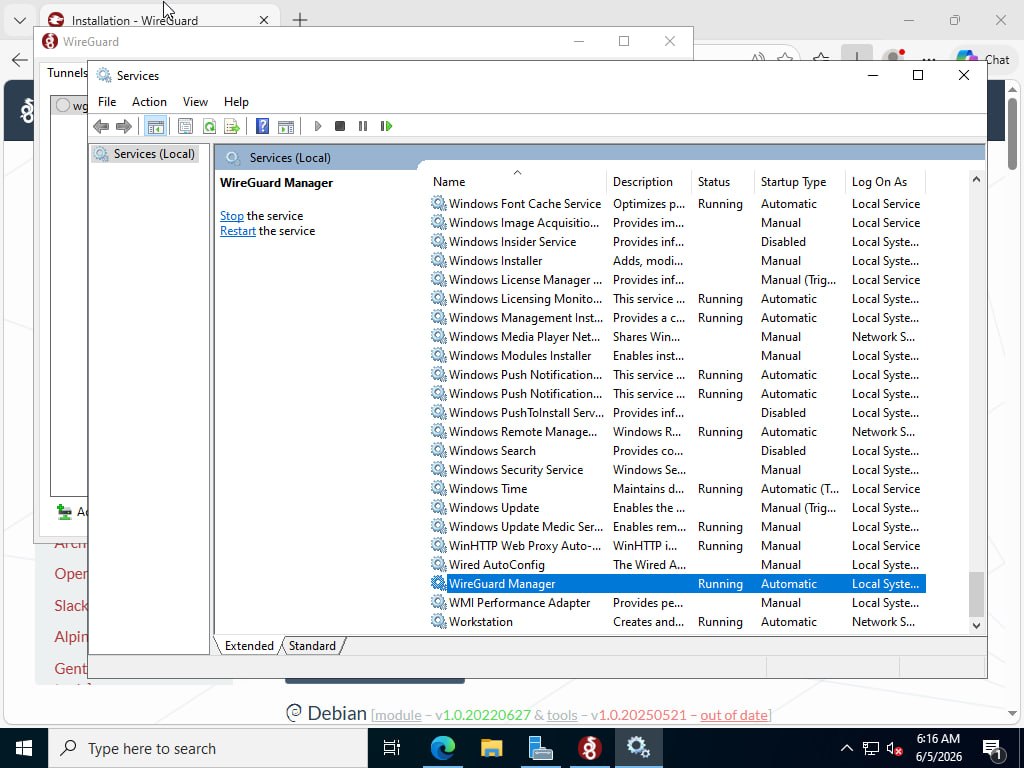
Task: Click the services list scroll up arrow
Action: (x=976, y=179)
